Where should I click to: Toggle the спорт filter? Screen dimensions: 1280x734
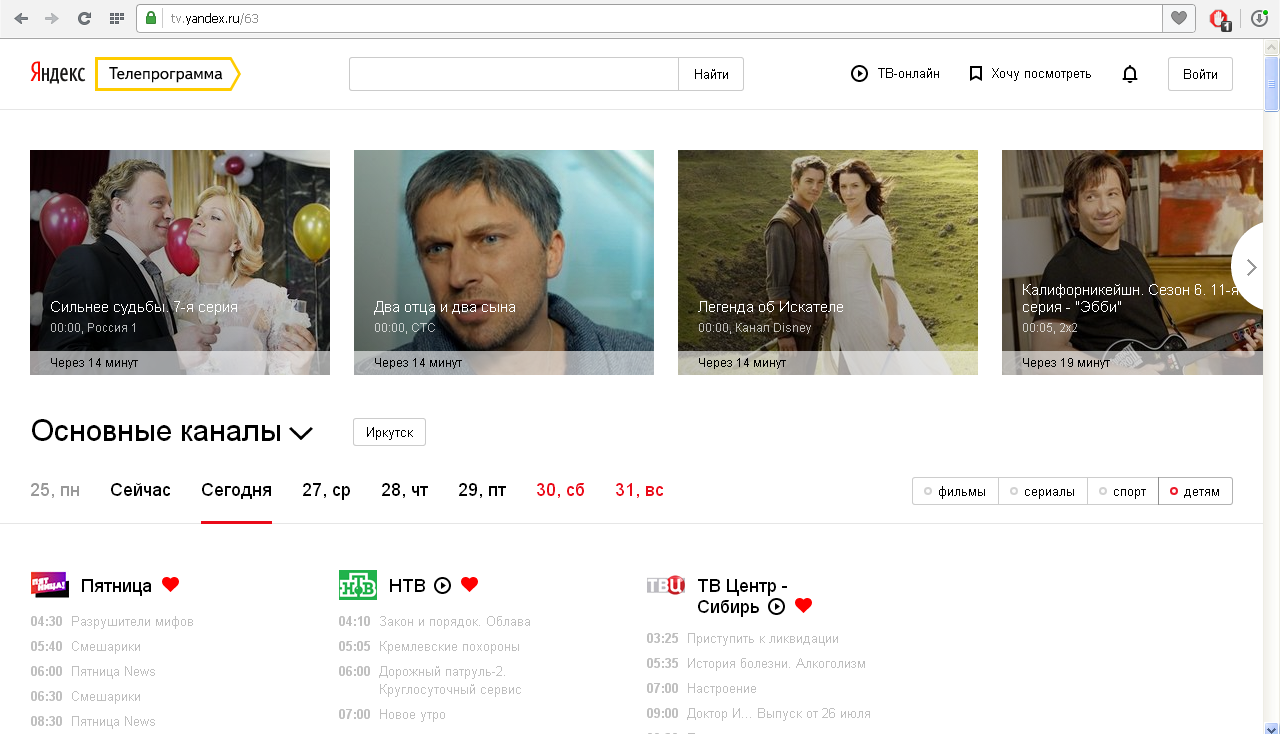pyautogui.click(x=1123, y=491)
